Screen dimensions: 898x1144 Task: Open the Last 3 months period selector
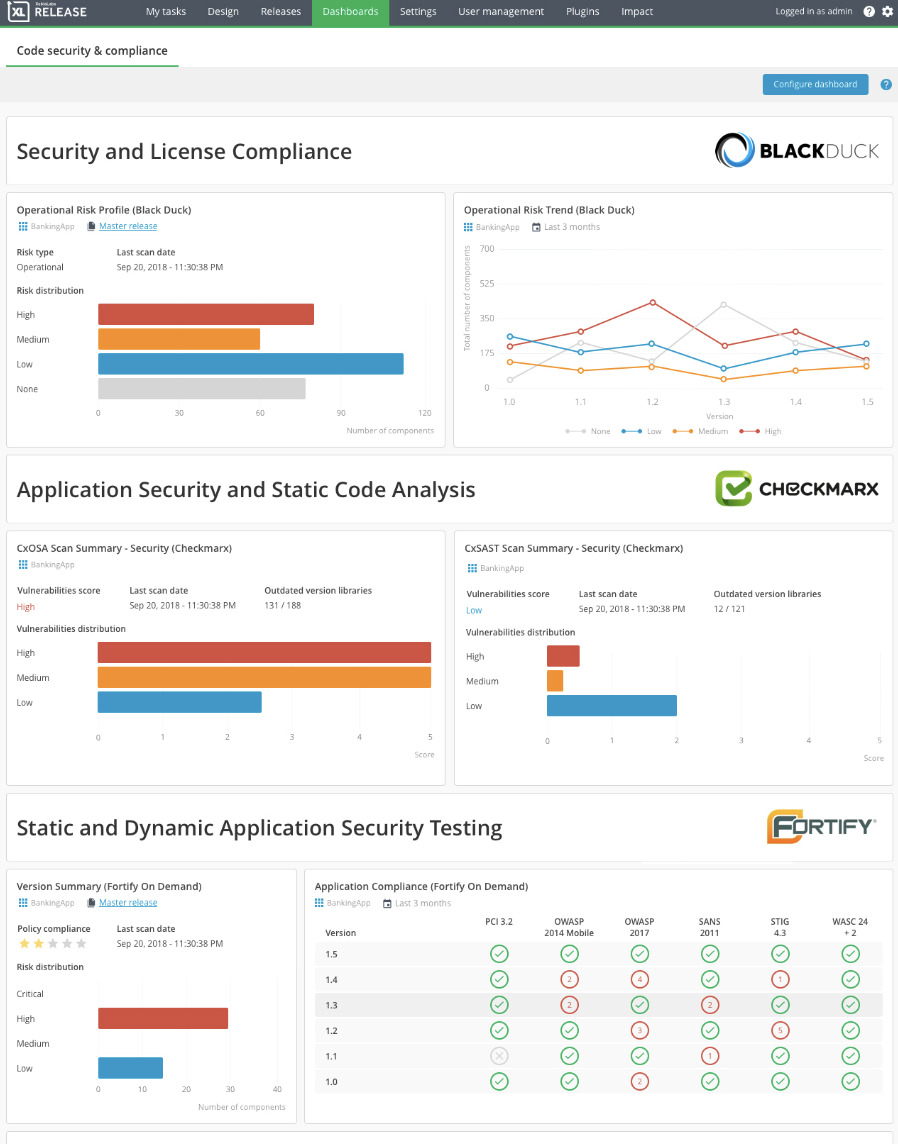571,226
